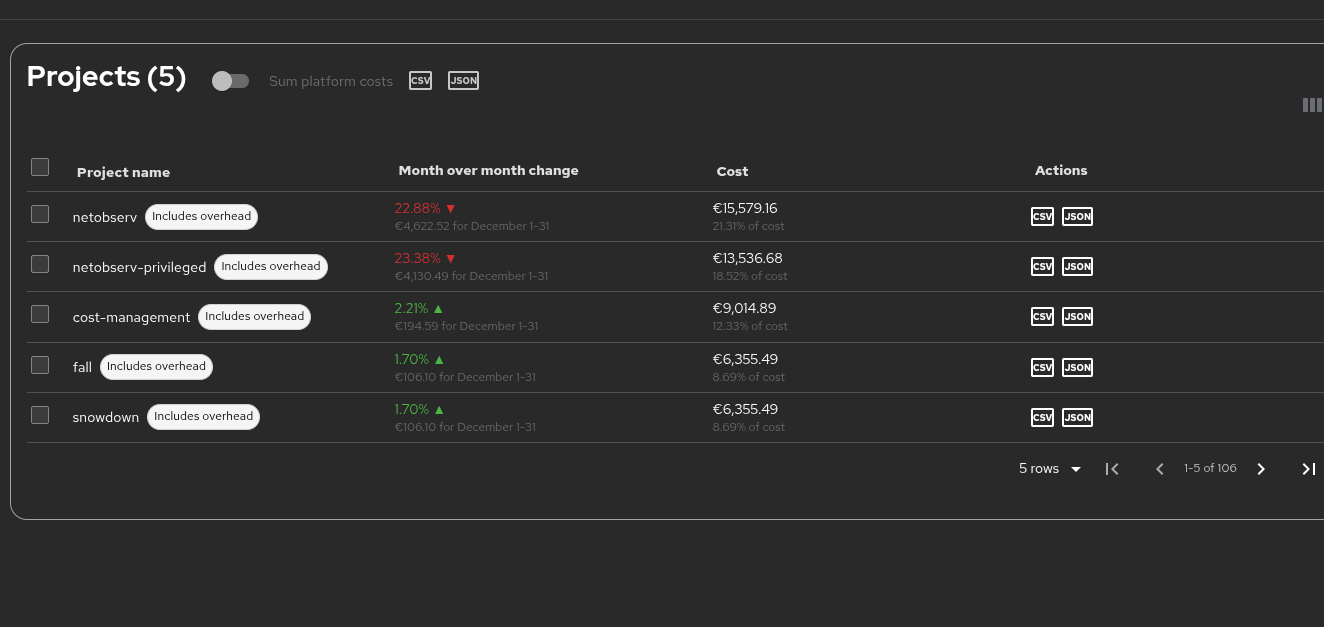Download CSV for snowdown project row
Viewport: 1324px width, 627px height.
[x=1042, y=418]
